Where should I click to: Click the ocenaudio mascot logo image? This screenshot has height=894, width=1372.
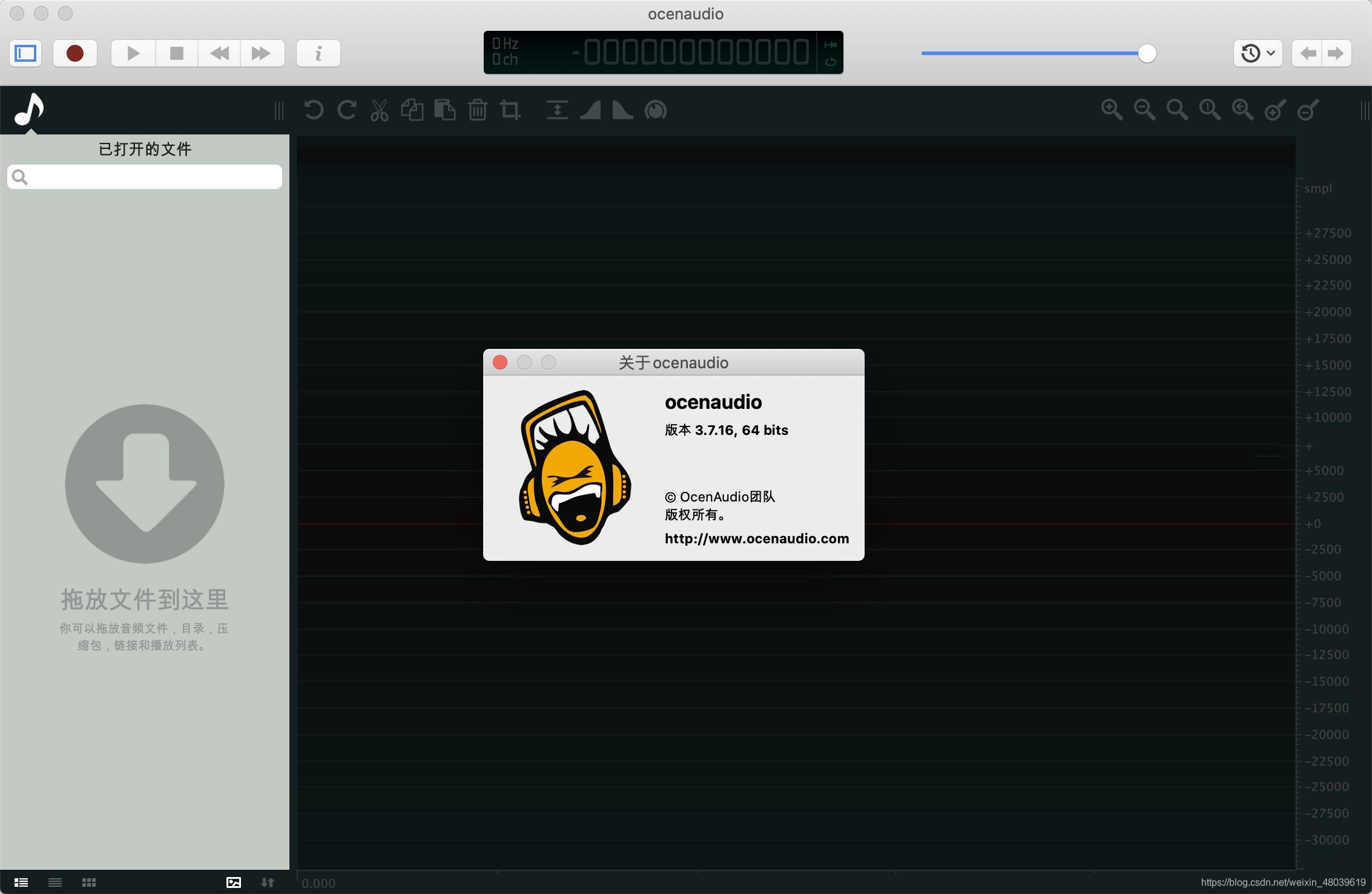pyautogui.click(x=575, y=468)
